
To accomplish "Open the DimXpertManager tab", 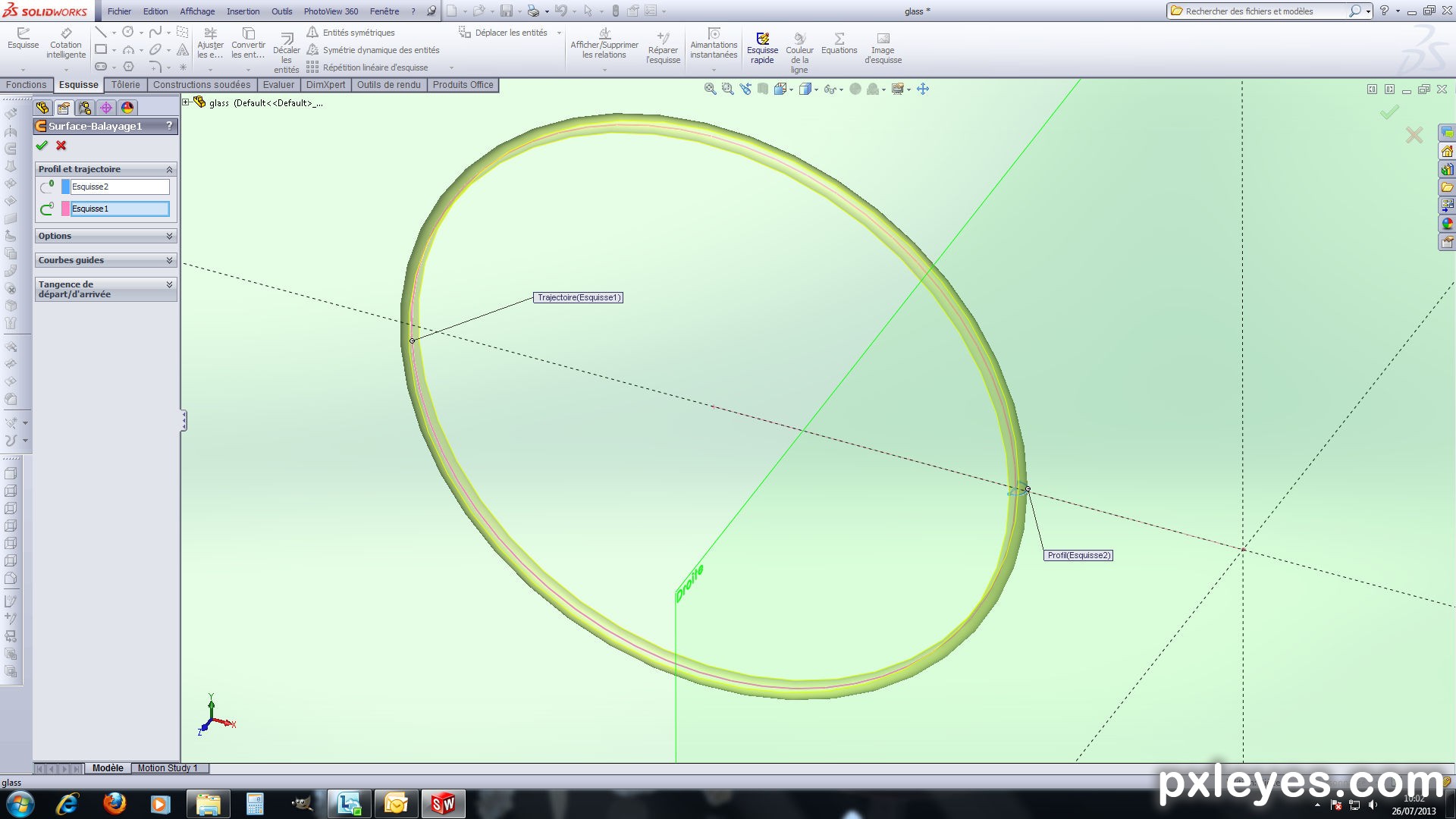I will [106, 108].
